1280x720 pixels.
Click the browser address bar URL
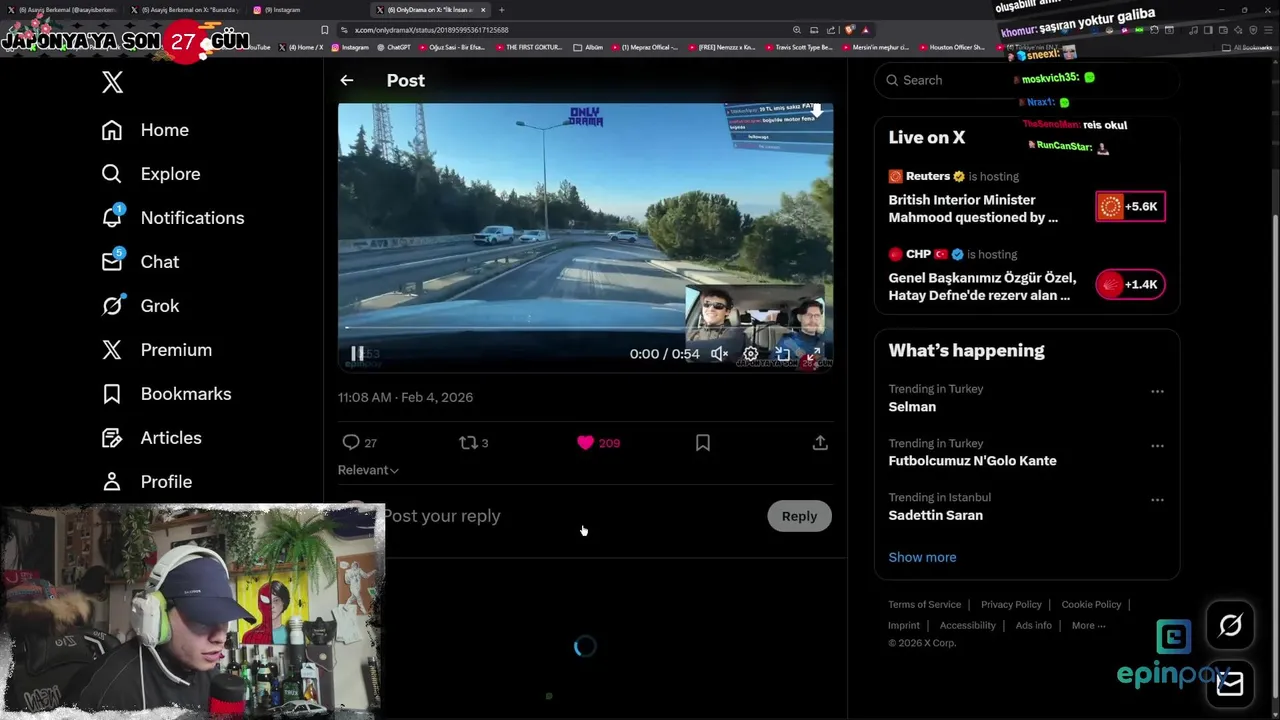[x=432, y=30]
